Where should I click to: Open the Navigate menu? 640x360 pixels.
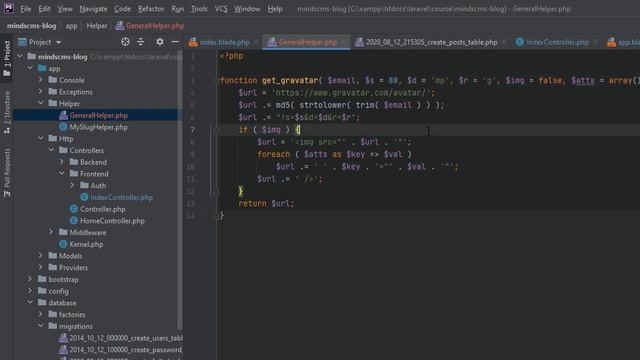click(x=93, y=9)
